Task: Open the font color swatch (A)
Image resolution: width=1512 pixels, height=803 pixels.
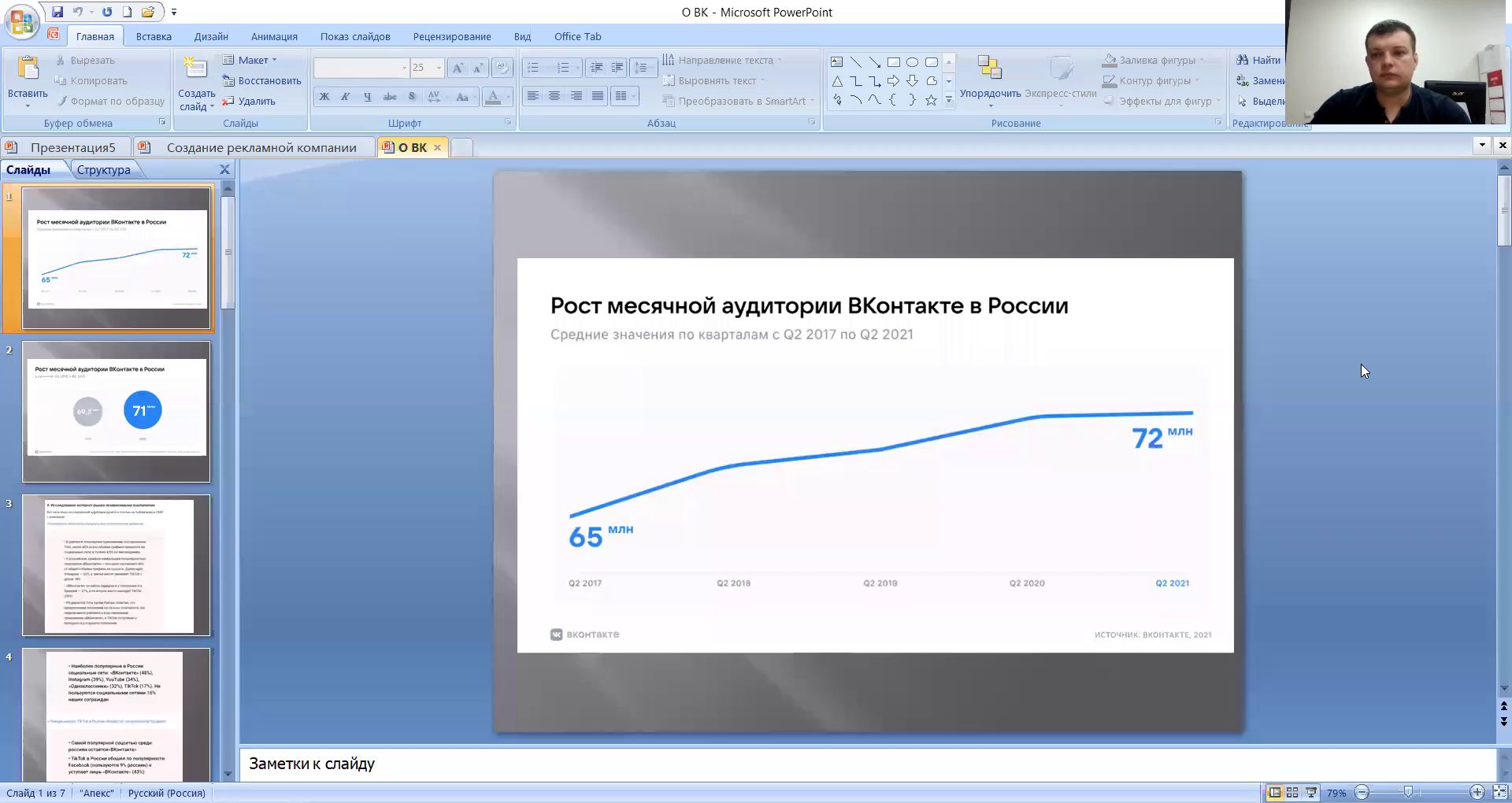Action: pos(493,97)
